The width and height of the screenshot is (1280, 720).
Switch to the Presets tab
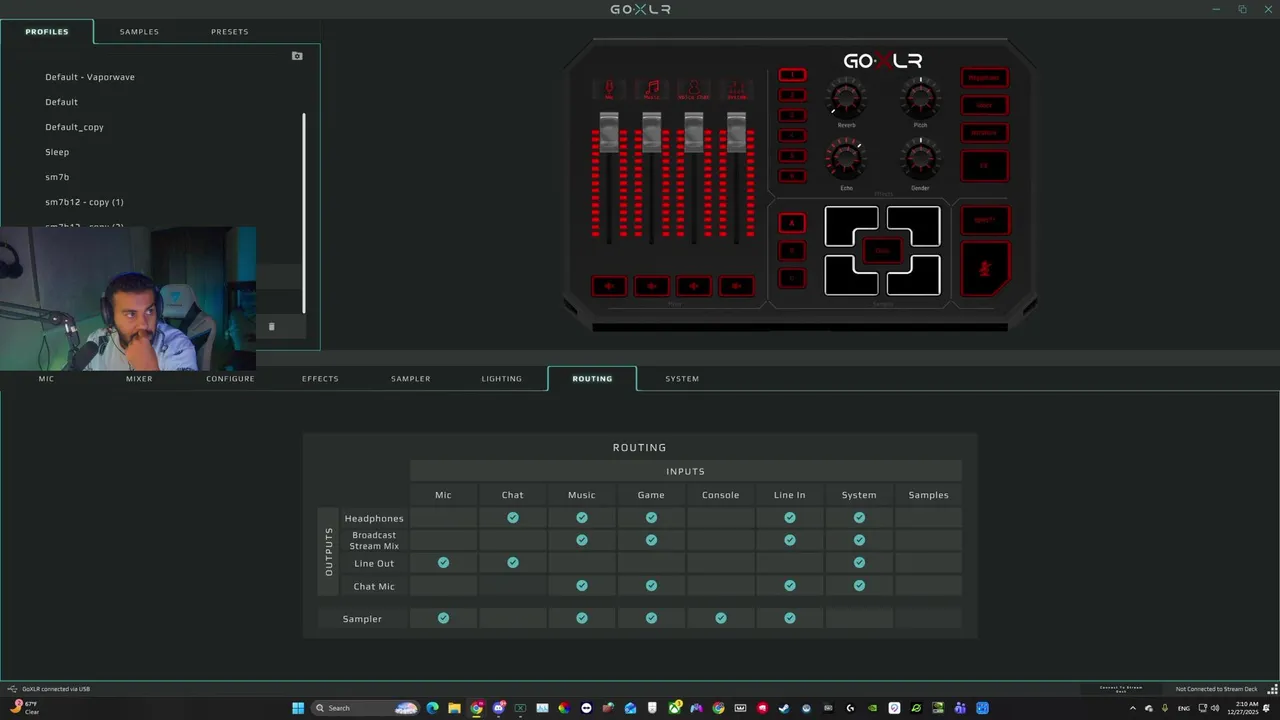[x=229, y=32]
